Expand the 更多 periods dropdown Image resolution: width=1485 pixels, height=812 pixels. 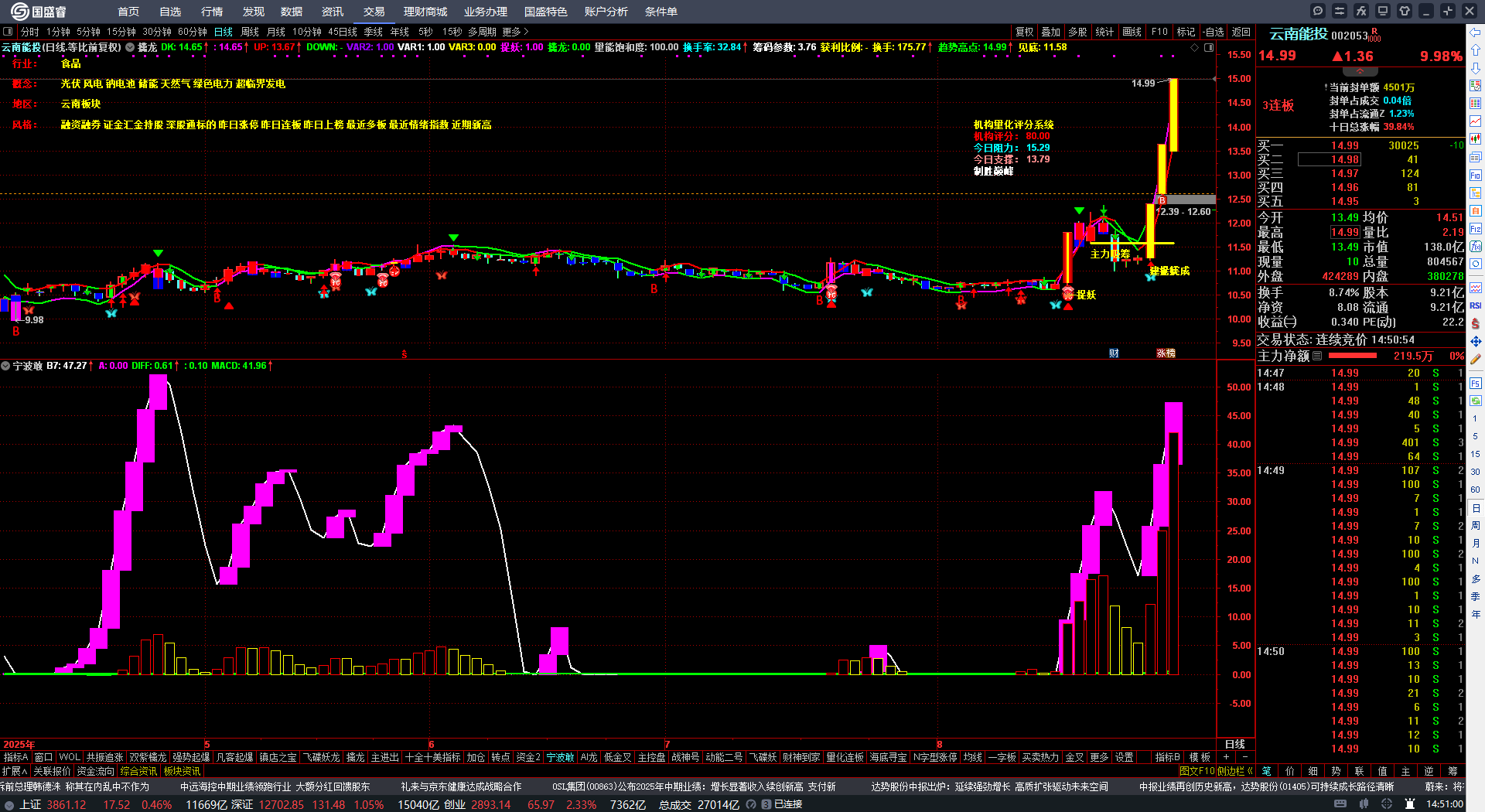coord(515,32)
